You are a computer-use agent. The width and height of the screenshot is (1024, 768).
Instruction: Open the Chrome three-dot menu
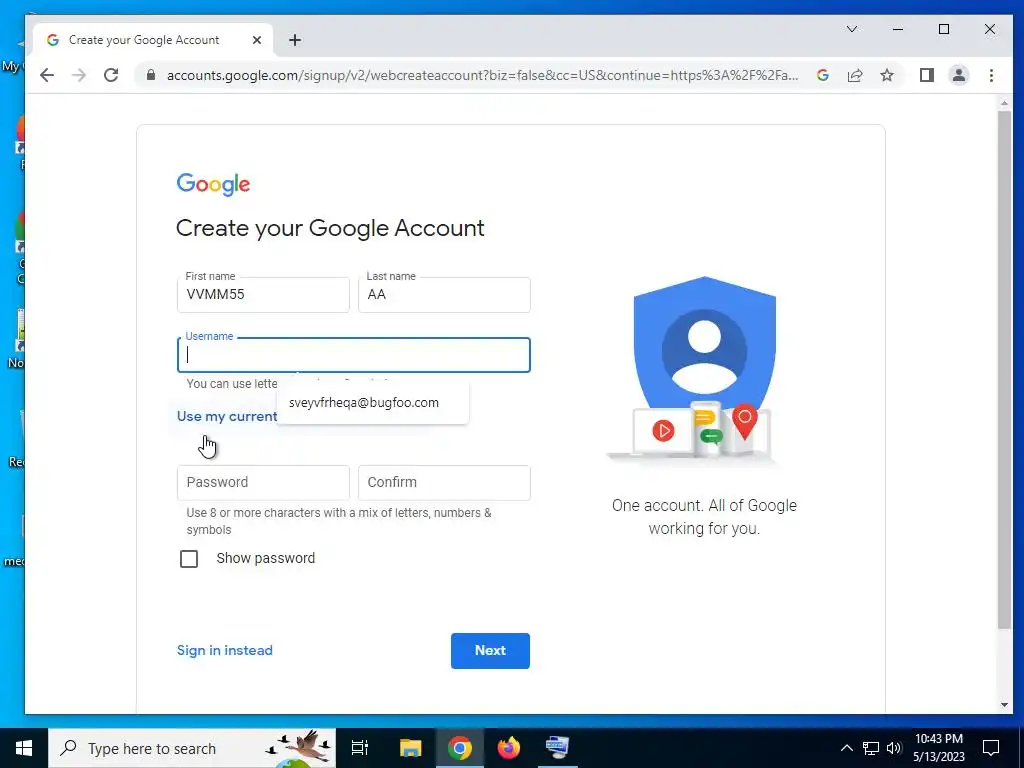point(991,75)
